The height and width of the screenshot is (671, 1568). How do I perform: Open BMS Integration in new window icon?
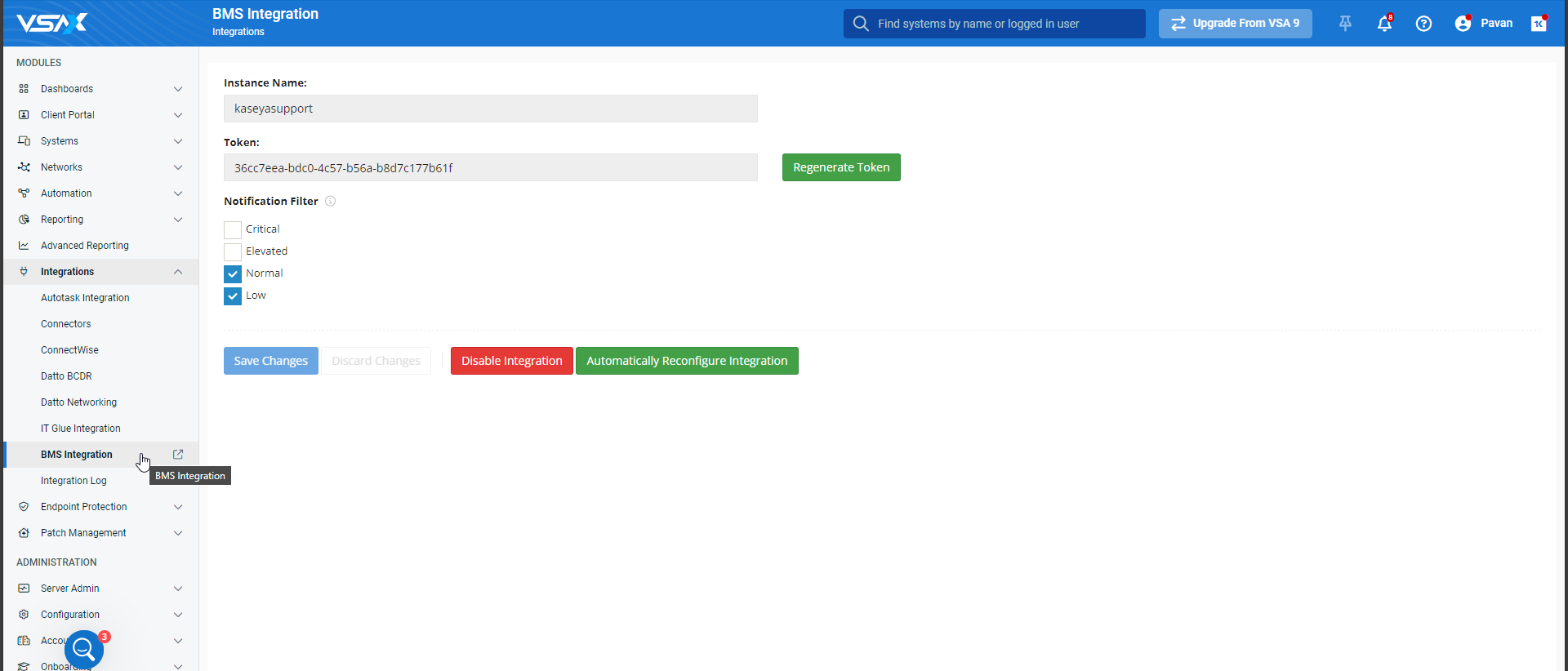(178, 455)
